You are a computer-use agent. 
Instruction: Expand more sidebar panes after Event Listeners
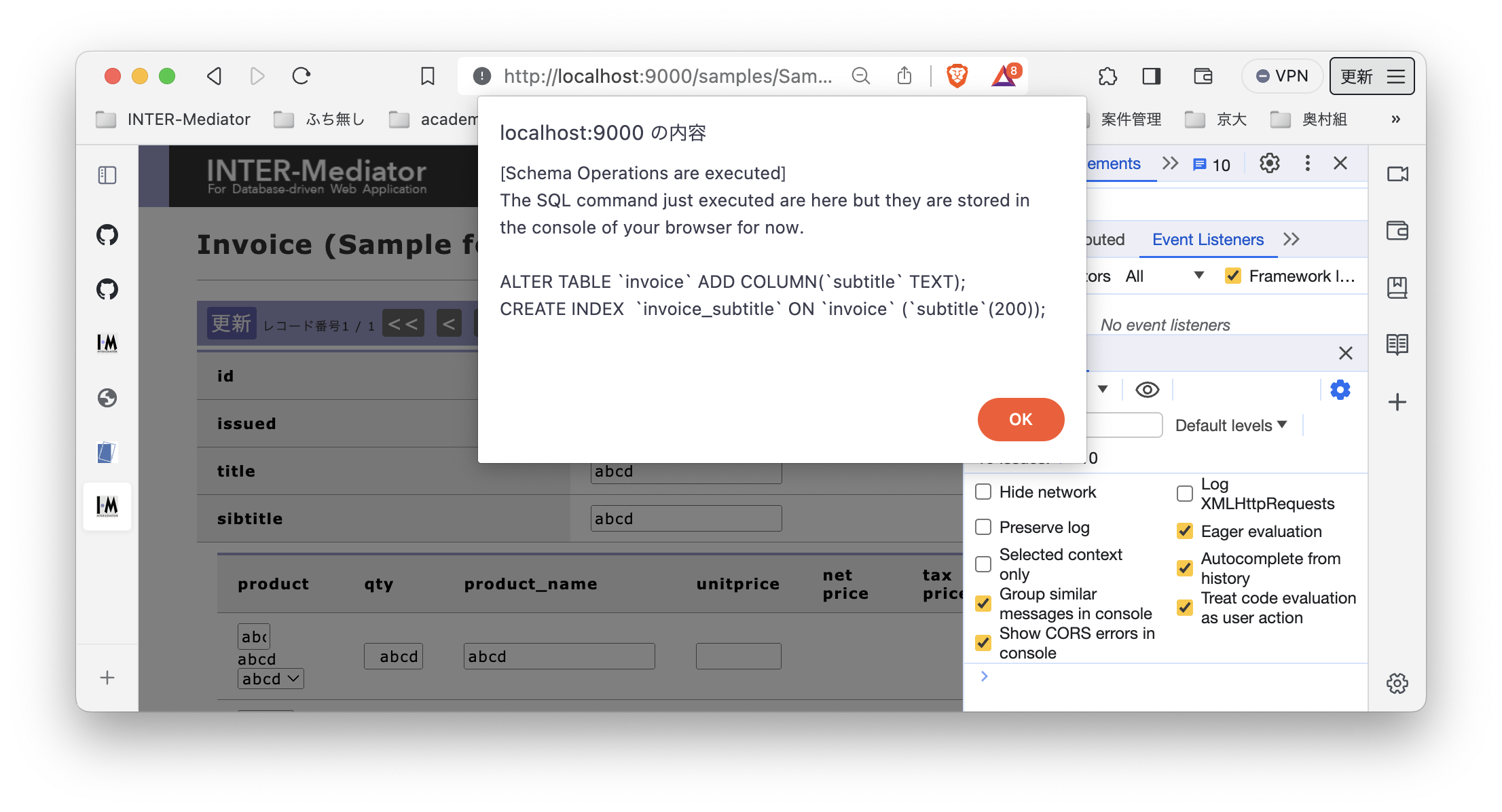[1292, 239]
